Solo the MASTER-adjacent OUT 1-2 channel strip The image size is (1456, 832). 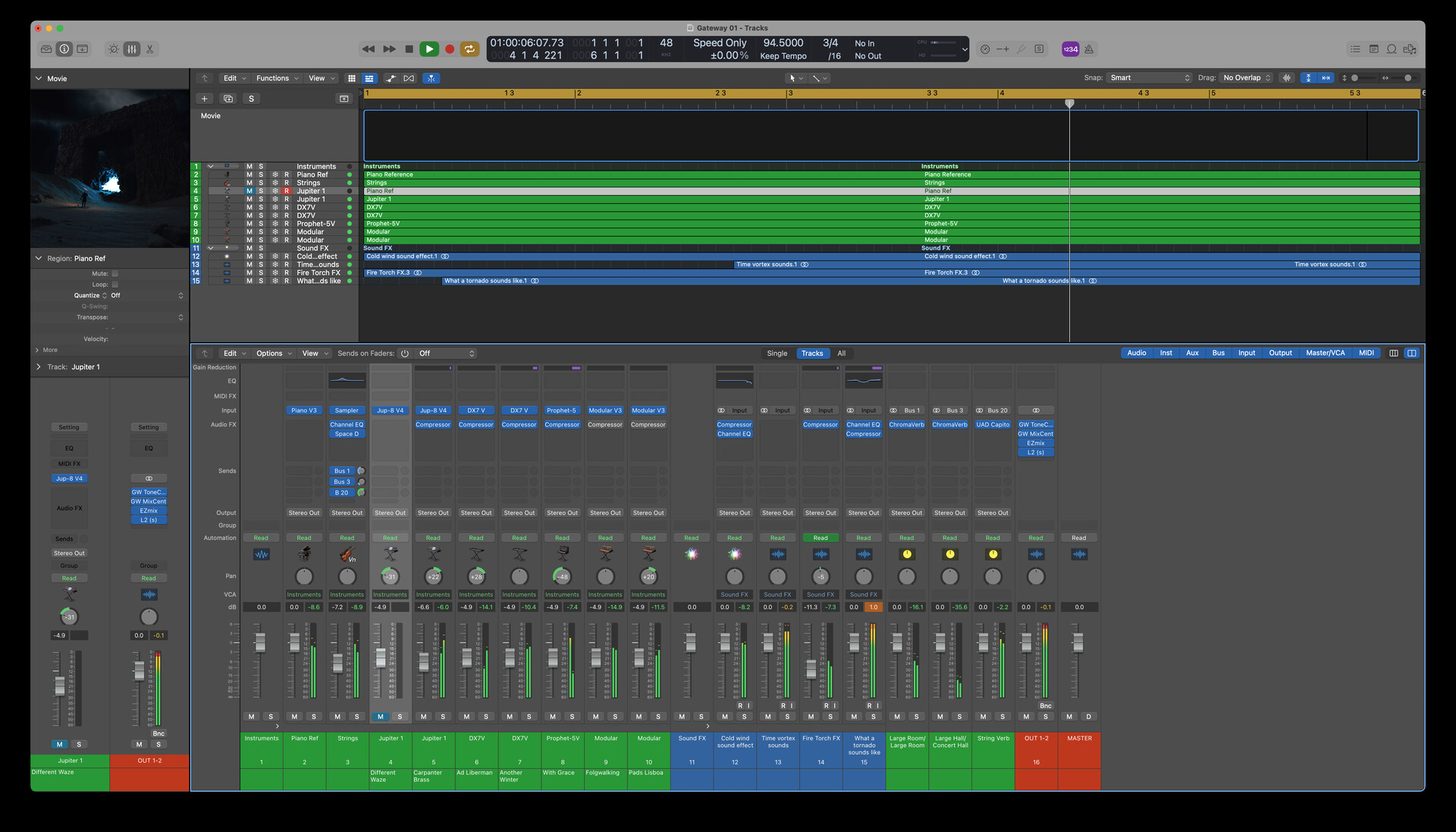(1045, 717)
